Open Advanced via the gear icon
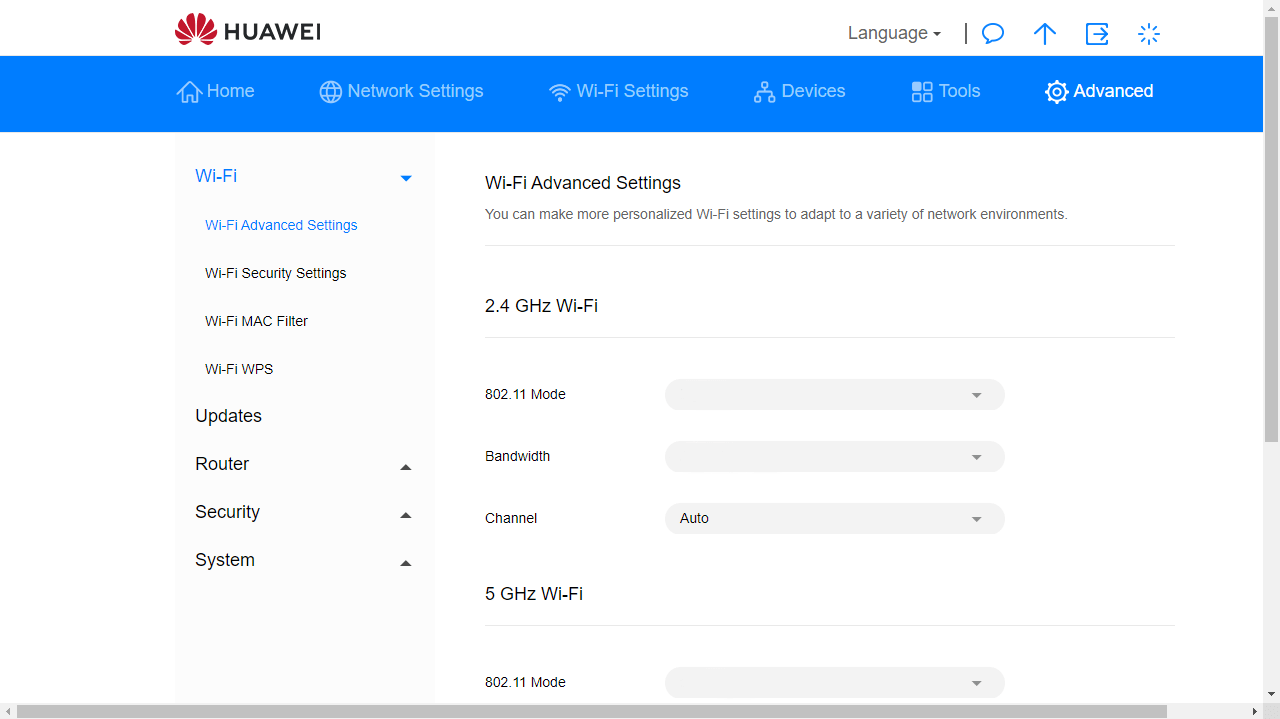Viewport: 1280px width, 719px height. click(x=1057, y=92)
